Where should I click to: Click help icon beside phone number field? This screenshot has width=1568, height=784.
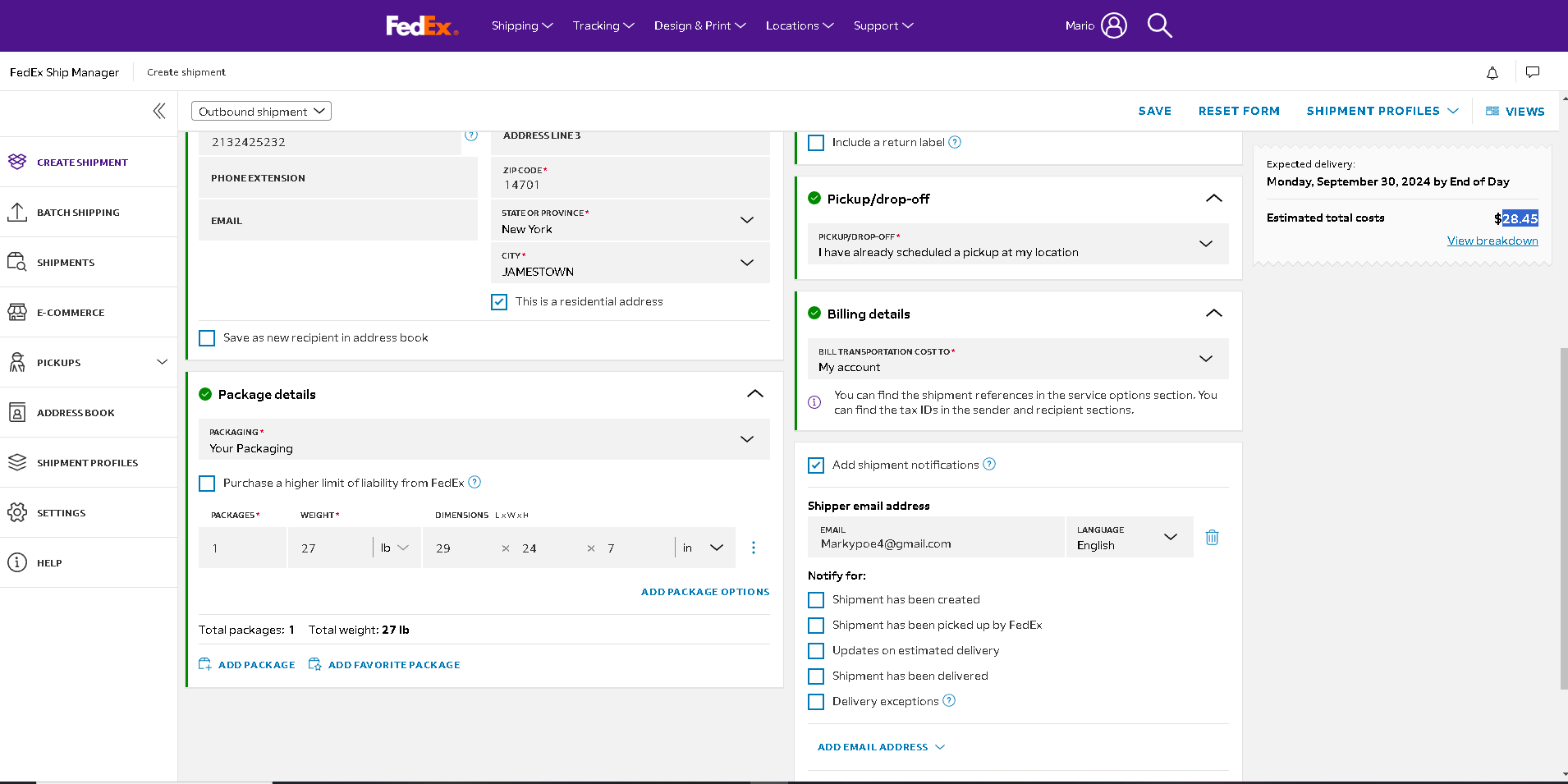[x=471, y=135]
